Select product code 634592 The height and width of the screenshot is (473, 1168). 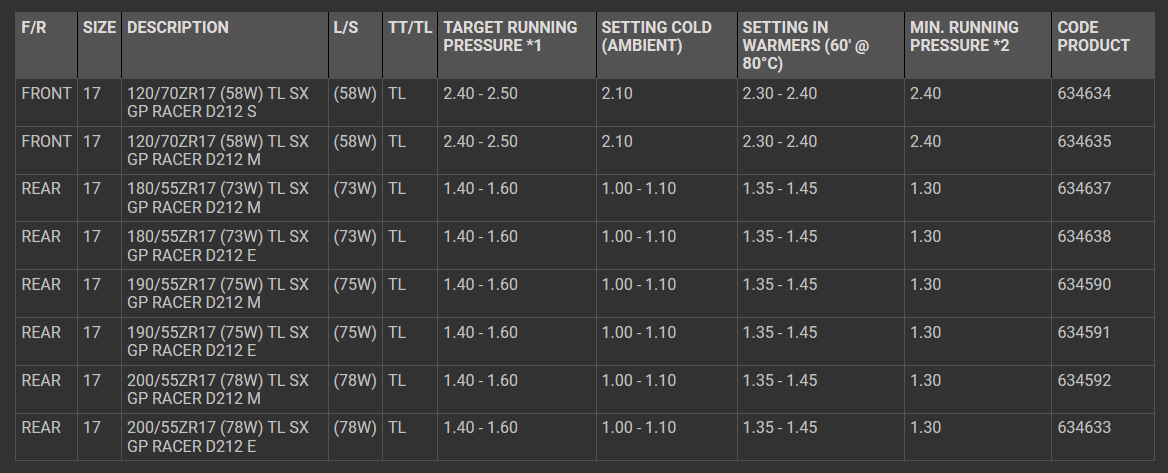(1084, 380)
